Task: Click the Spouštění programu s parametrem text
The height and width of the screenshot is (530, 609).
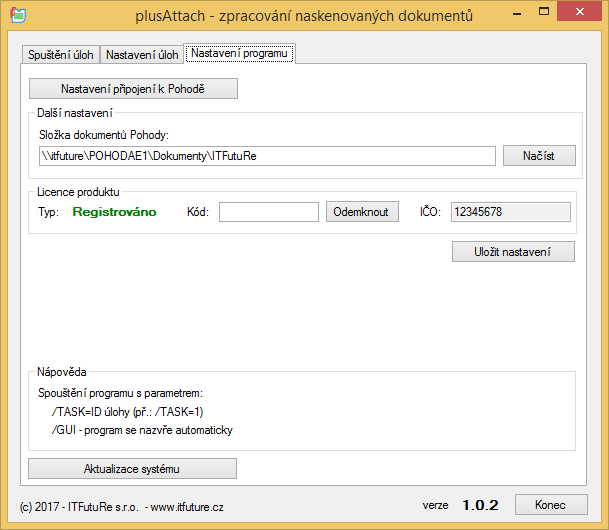Action: [120, 393]
